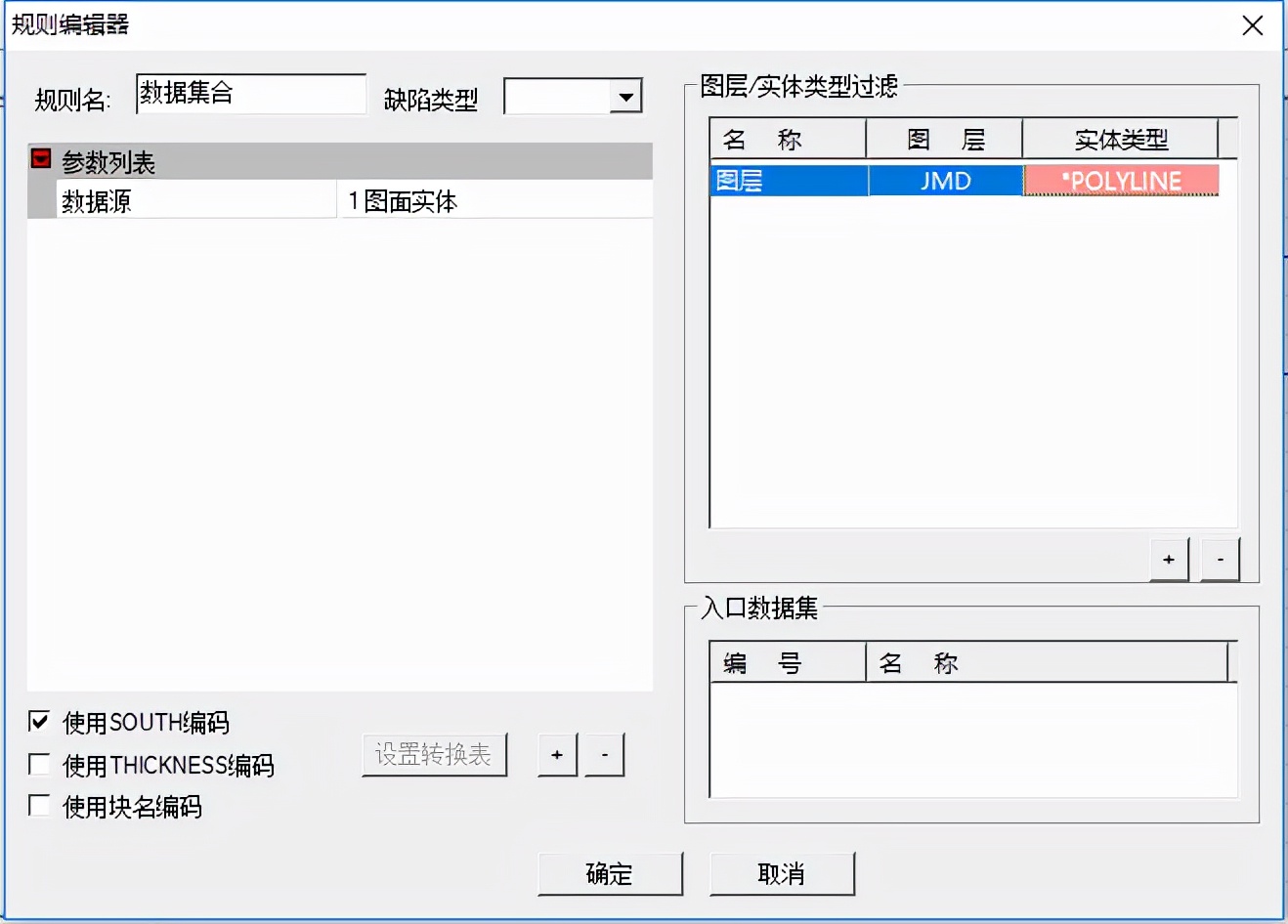Collapse the 参数列表 section with red icon

(x=41, y=159)
